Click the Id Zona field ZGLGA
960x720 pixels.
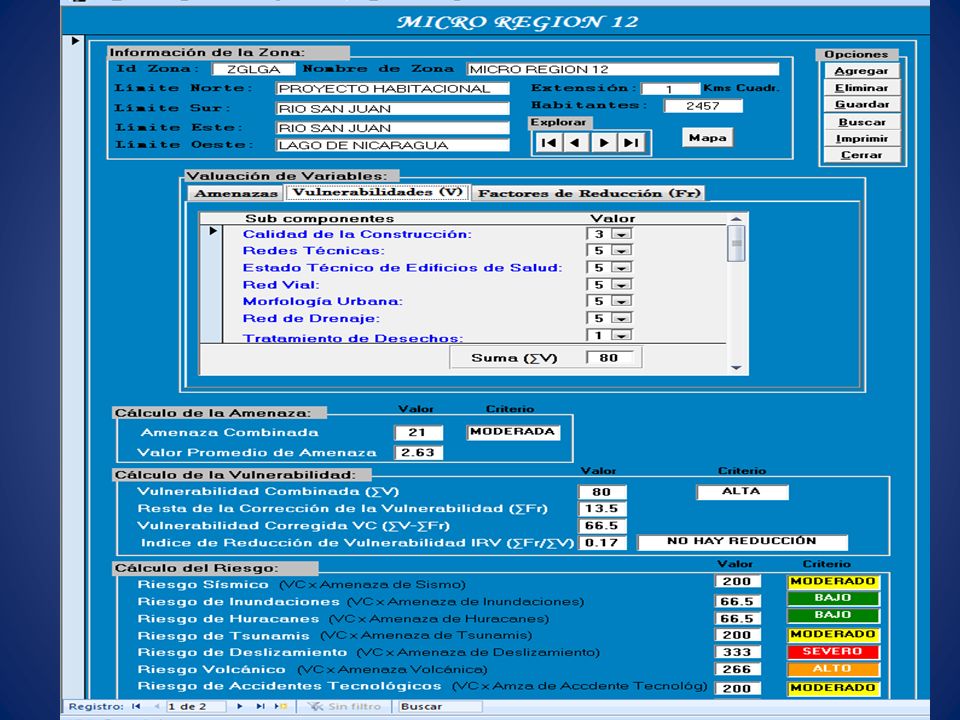(x=253, y=69)
